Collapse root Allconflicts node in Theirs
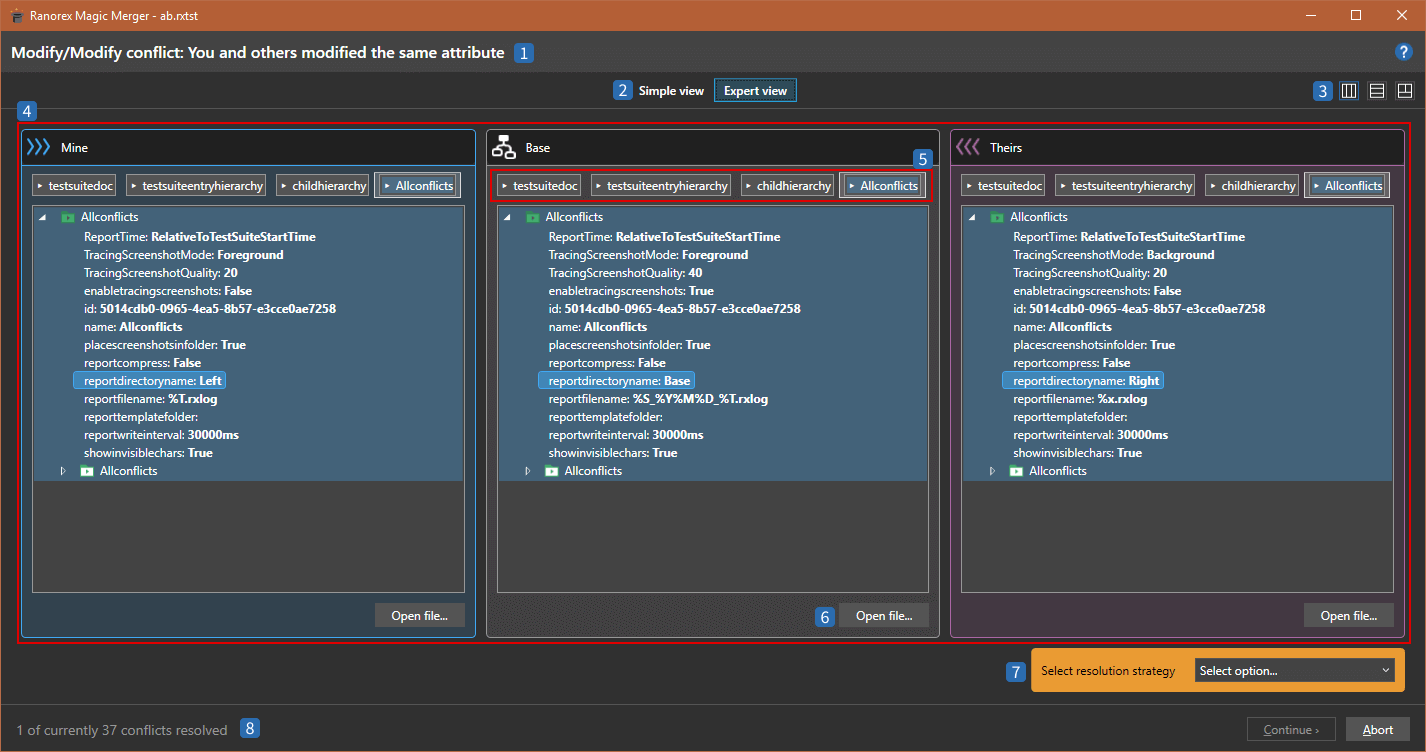The height and width of the screenshot is (752, 1426). 971,217
